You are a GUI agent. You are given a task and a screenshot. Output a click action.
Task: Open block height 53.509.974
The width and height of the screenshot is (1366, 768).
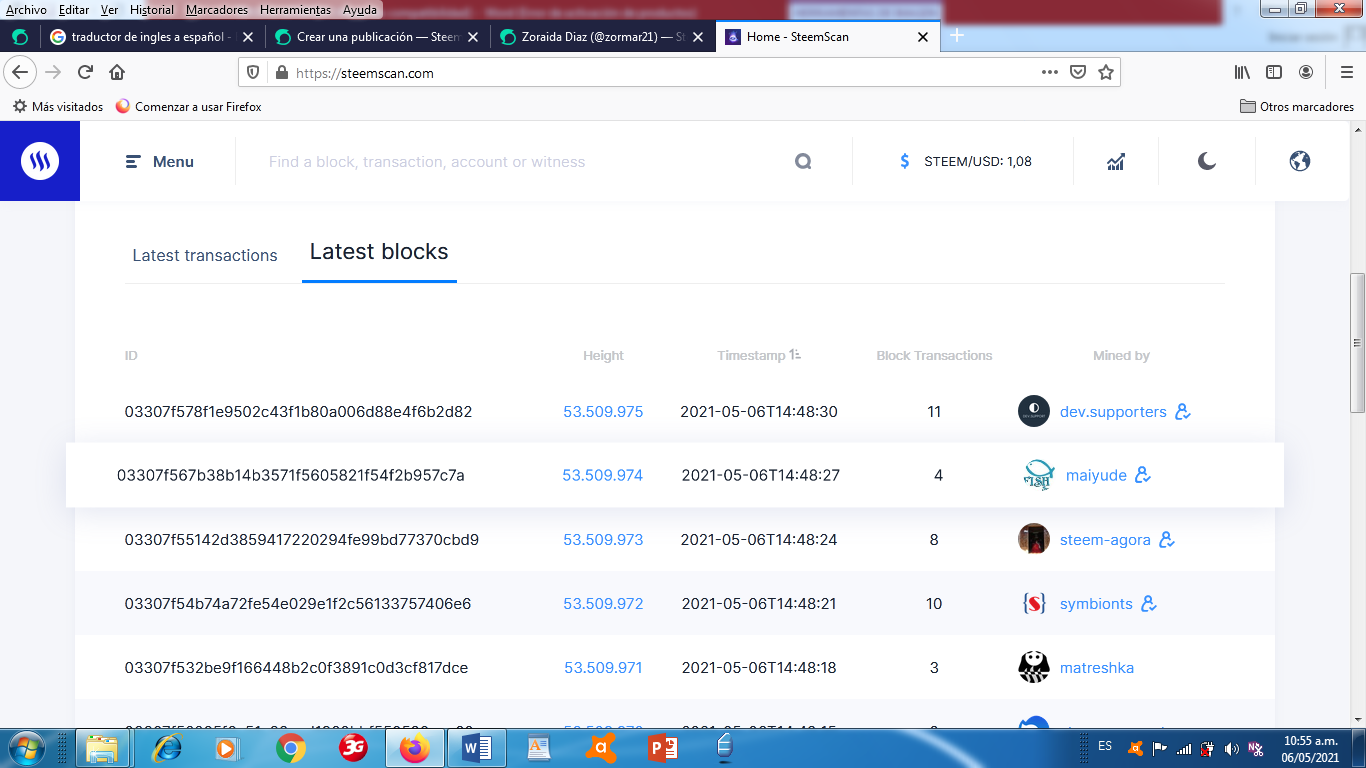click(602, 476)
